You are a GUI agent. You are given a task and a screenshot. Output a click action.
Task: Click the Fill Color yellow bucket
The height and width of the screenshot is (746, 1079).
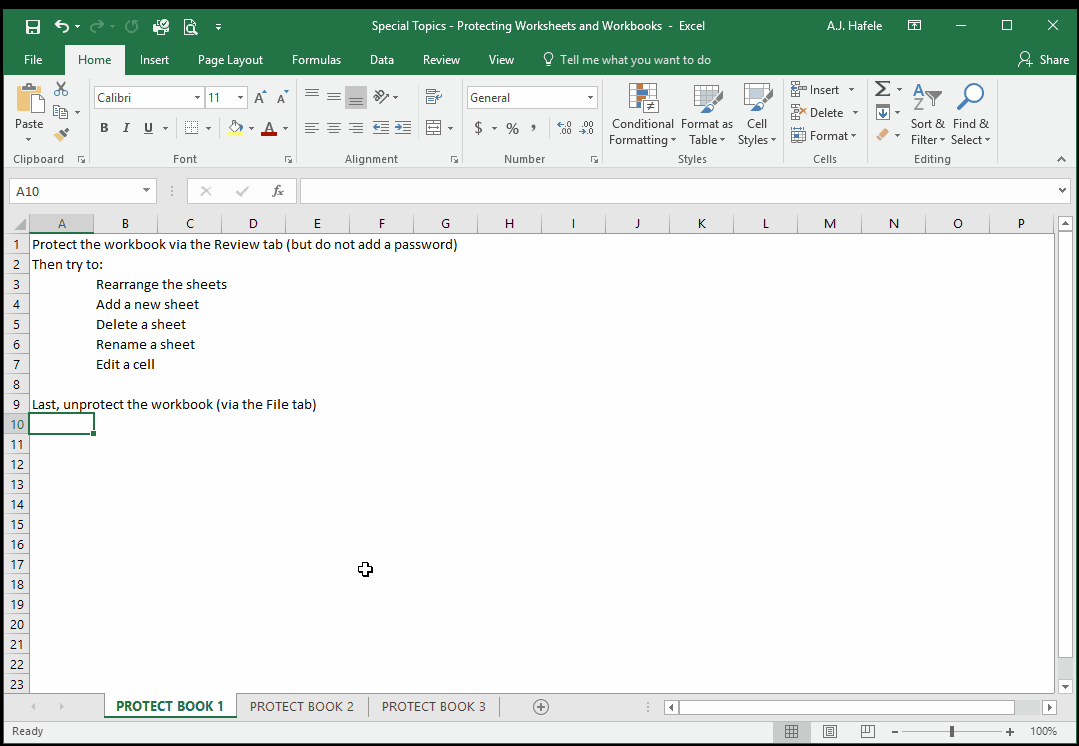pos(235,128)
